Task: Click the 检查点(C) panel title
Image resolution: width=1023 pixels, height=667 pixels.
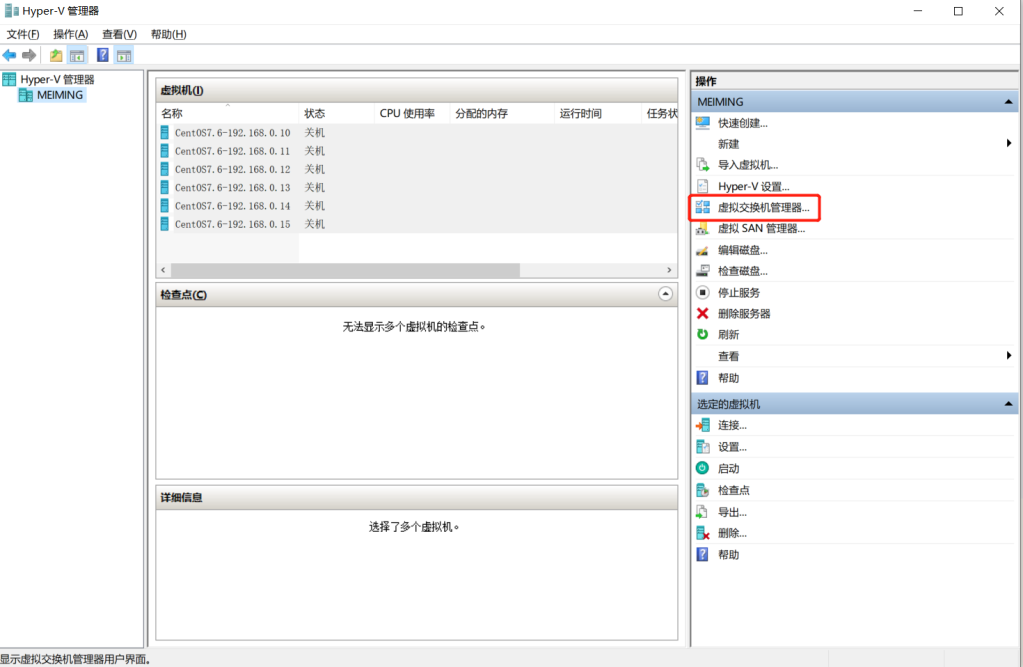Action: [183, 295]
